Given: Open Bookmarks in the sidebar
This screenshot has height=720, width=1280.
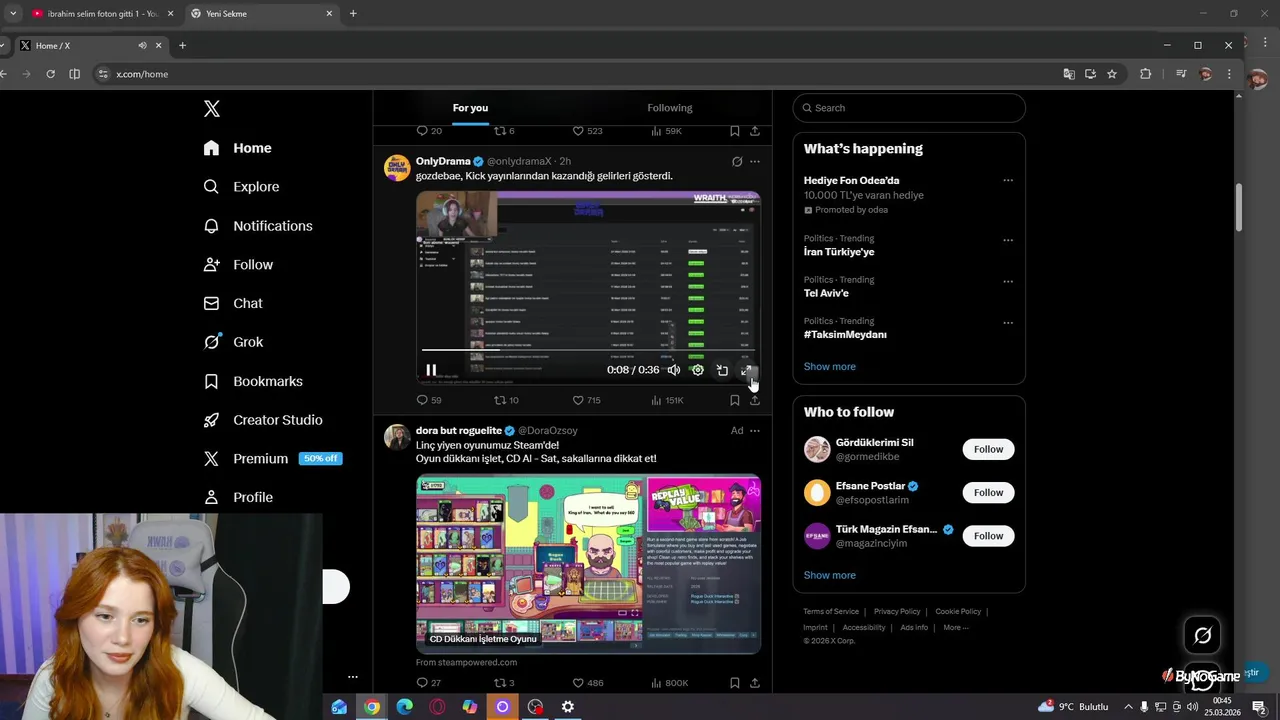Looking at the screenshot, I should click(252, 381).
